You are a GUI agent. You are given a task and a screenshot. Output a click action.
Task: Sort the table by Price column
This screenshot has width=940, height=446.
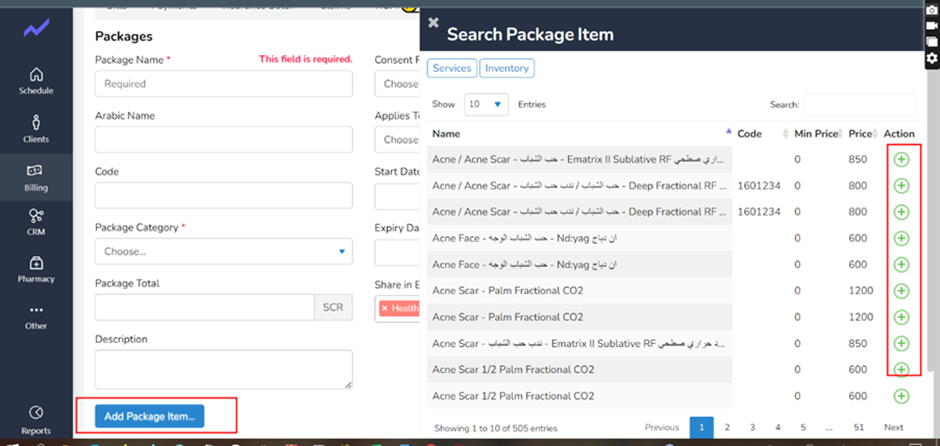pos(861,134)
